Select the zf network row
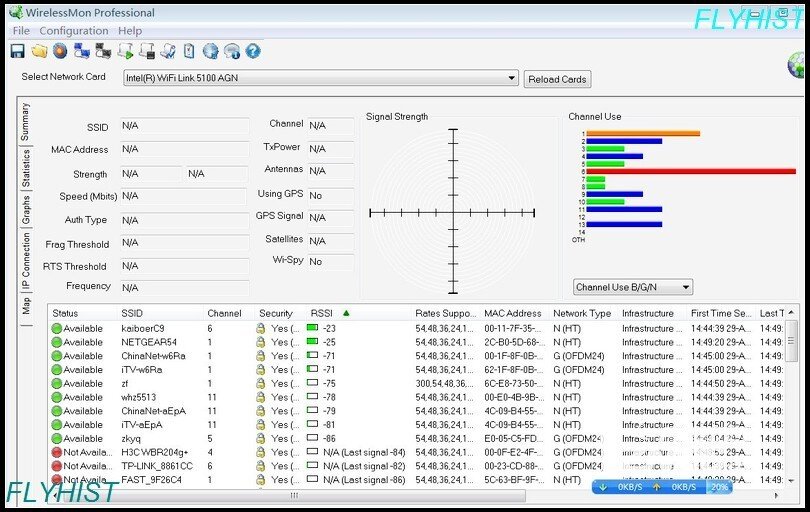This screenshot has height=512, width=810. click(417, 383)
